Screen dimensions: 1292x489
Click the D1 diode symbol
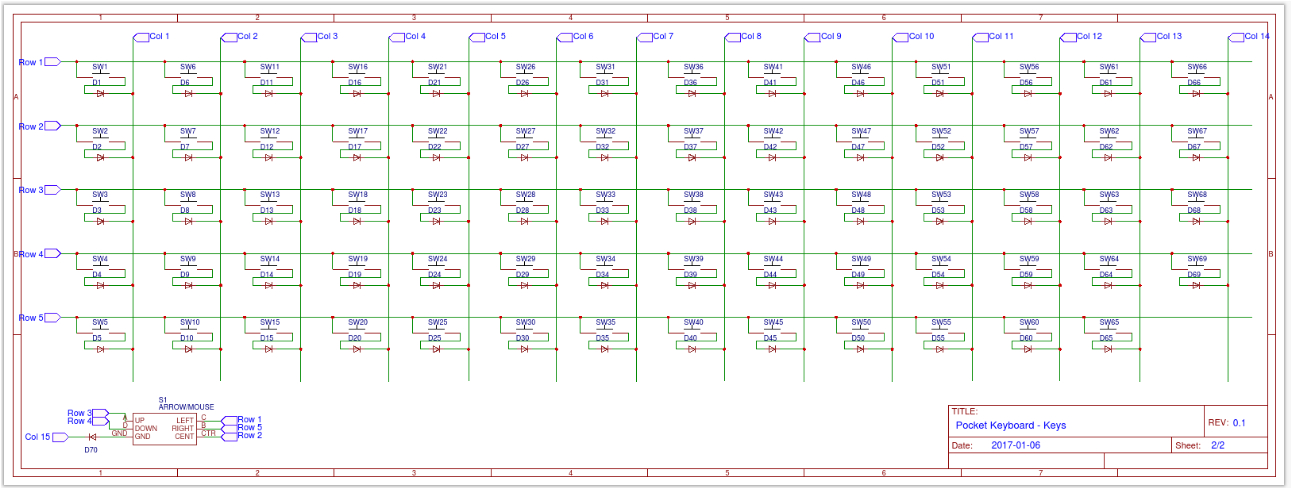[100, 93]
